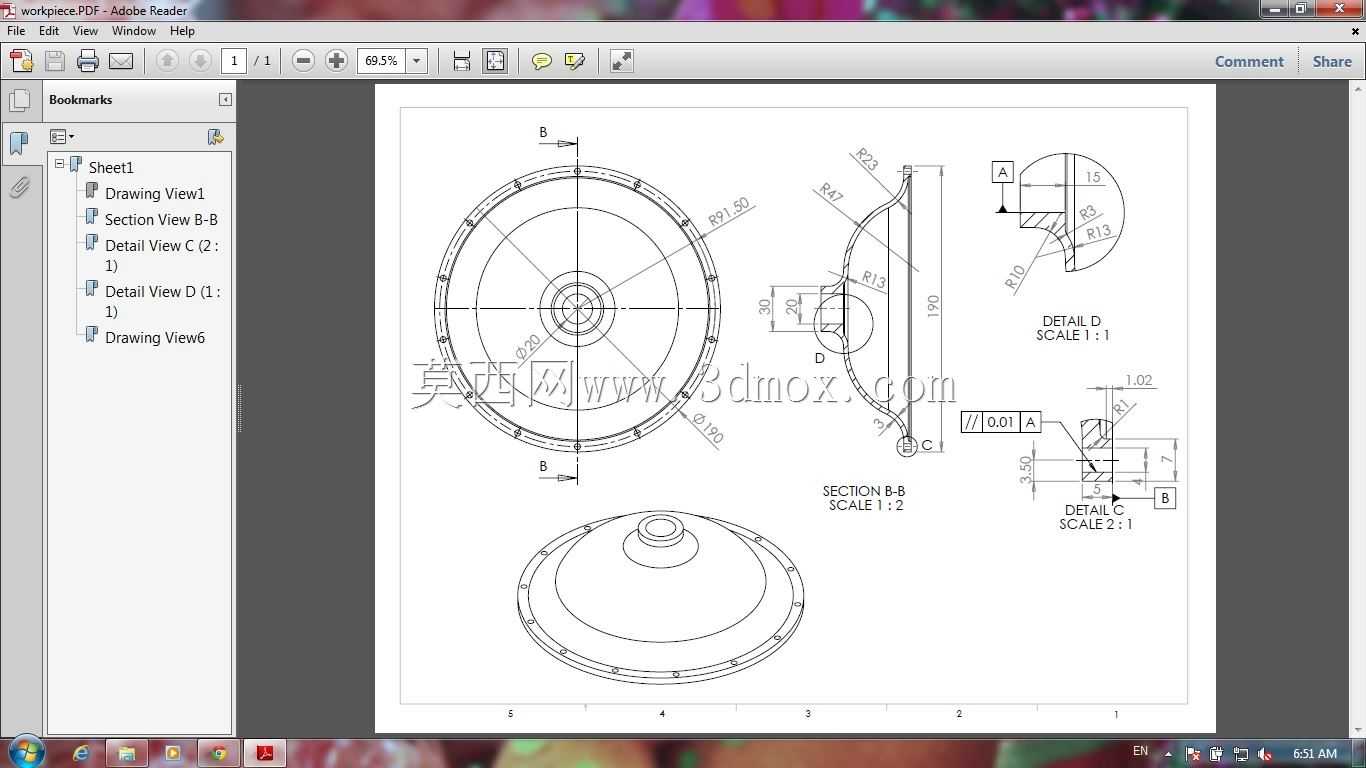Screen dimensions: 1366x768
Task: Print the document using the printer icon
Action: 88,61
